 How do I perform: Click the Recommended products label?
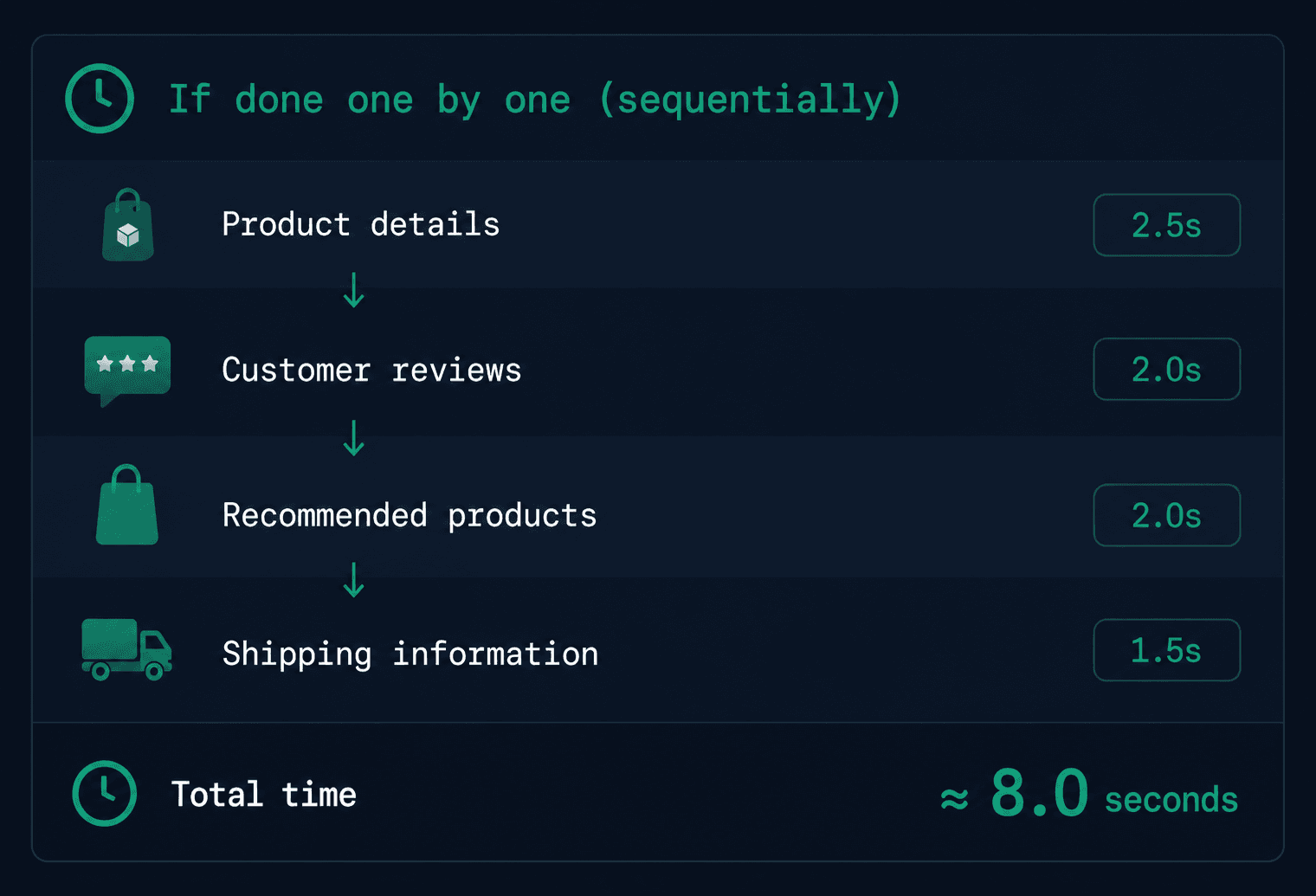pos(410,516)
